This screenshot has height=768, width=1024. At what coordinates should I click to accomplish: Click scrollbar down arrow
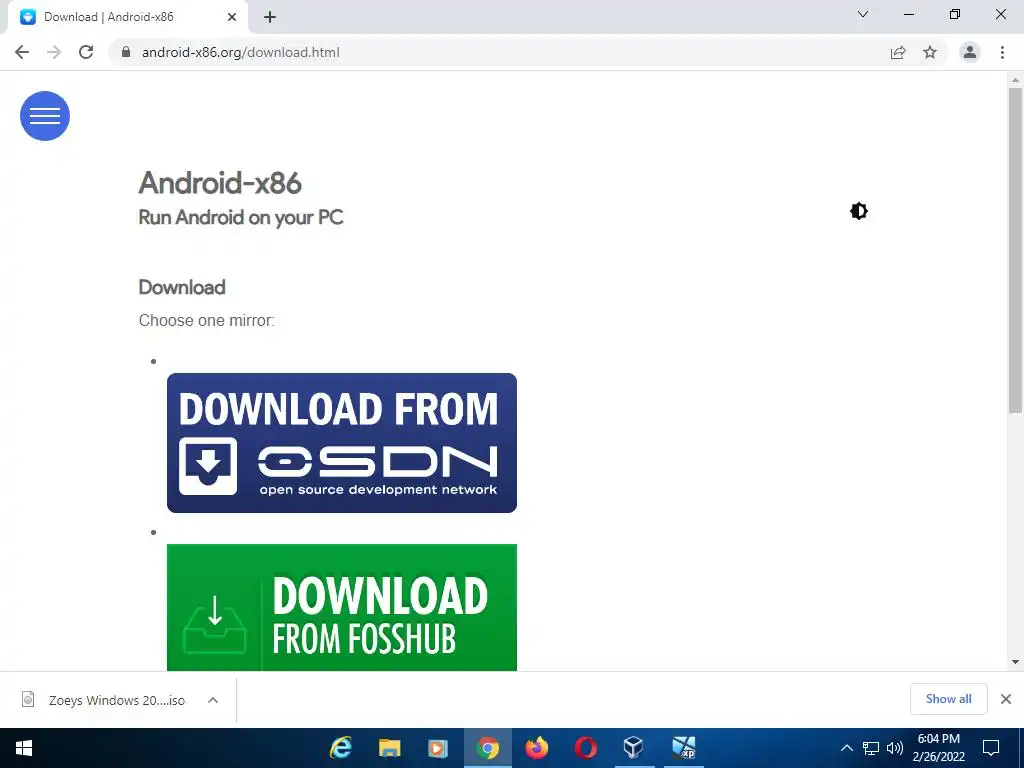tap(1015, 662)
